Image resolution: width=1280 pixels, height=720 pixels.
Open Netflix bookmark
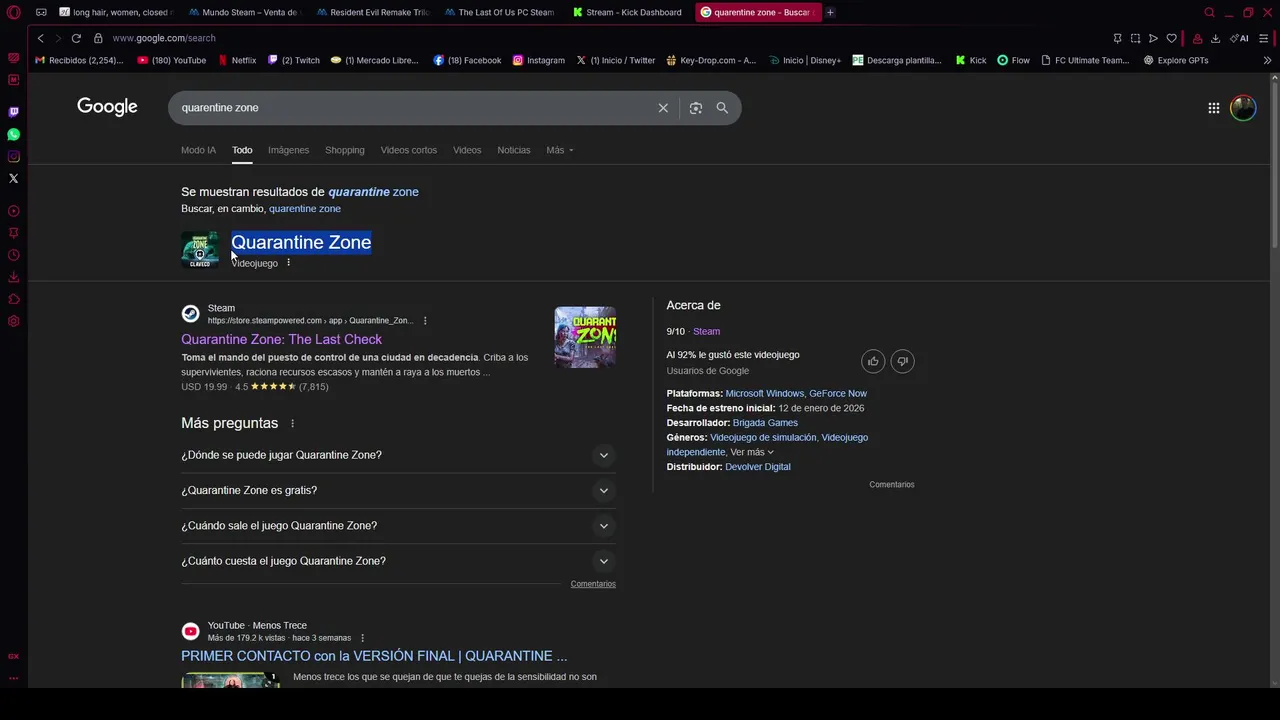(237, 60)
